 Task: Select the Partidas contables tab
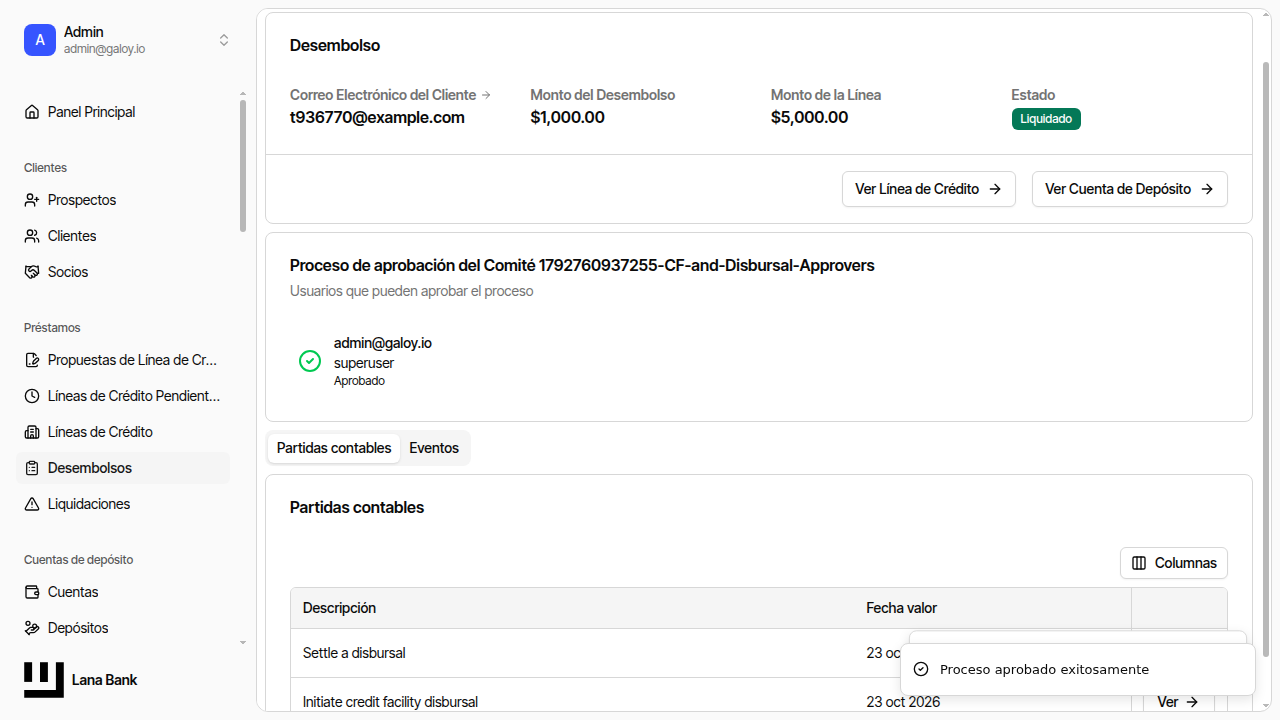tap(334, 448)
